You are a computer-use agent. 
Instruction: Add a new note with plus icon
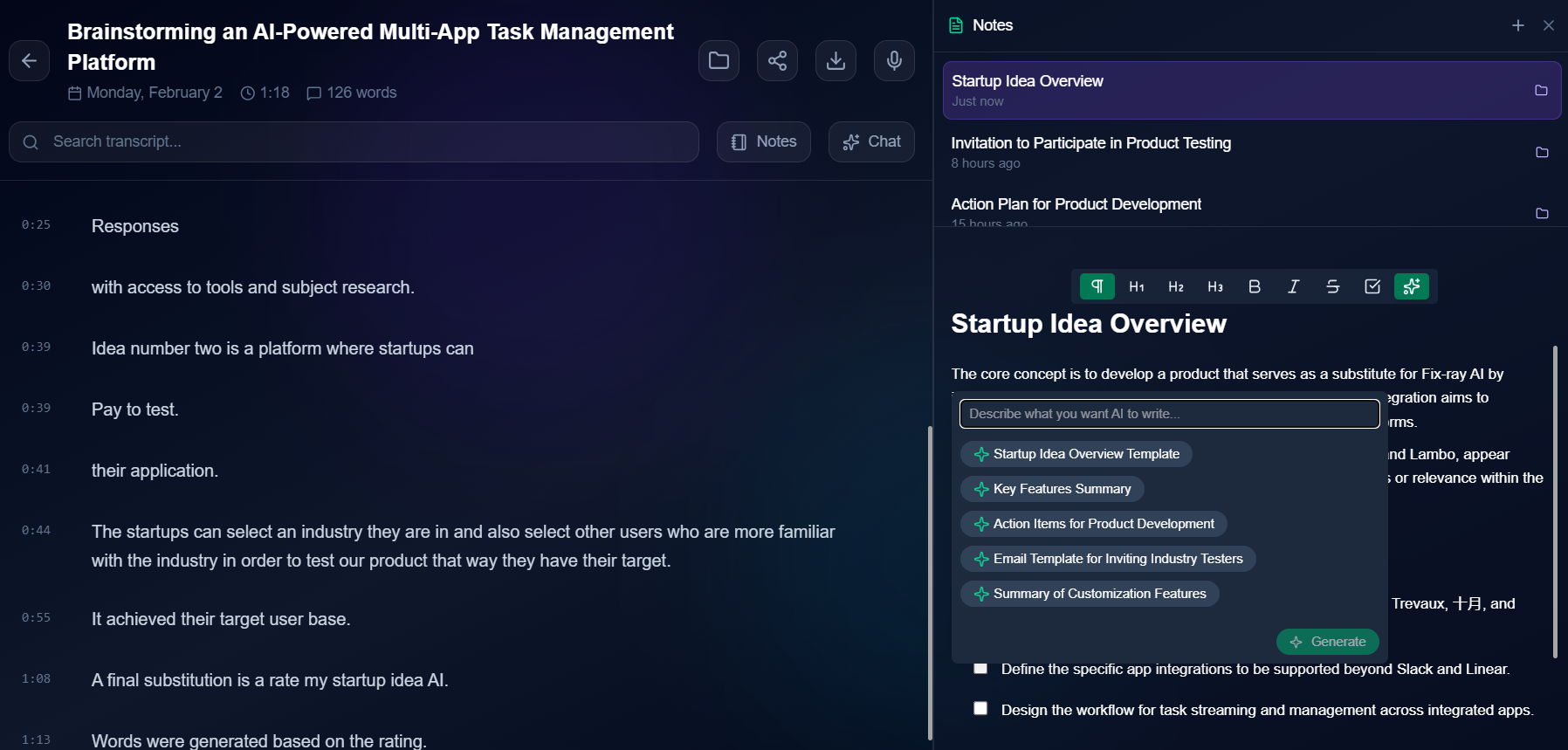pos(1518,25)
